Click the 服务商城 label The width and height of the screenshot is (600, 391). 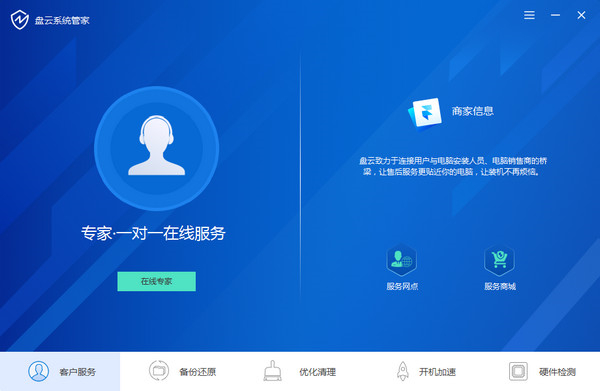click(500, 286)
